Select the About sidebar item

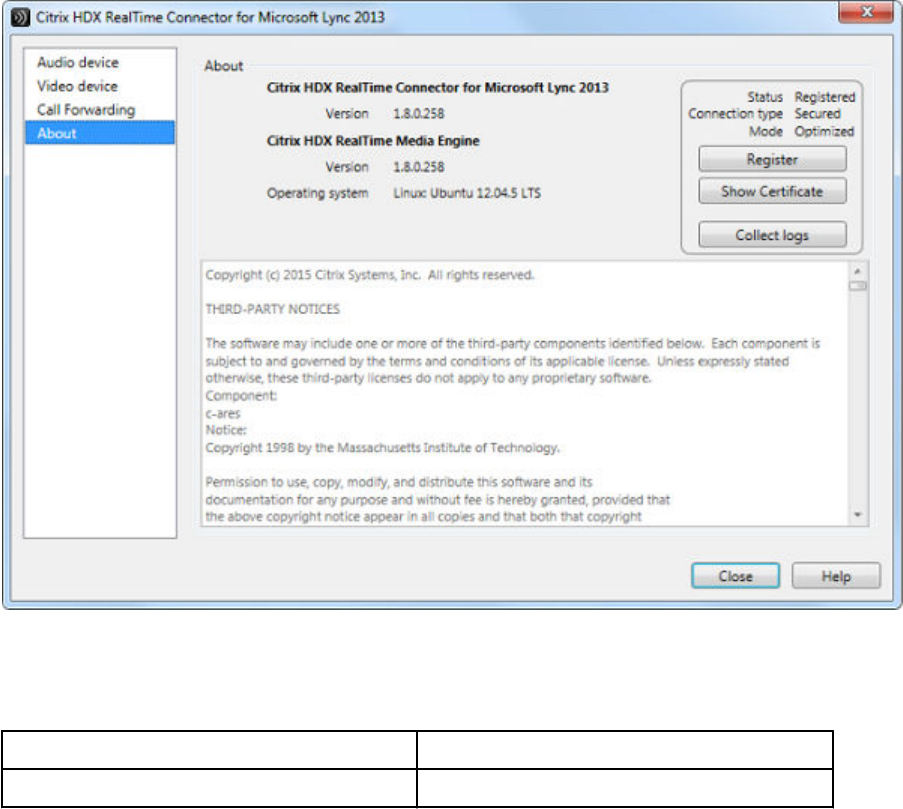[100, 133]
